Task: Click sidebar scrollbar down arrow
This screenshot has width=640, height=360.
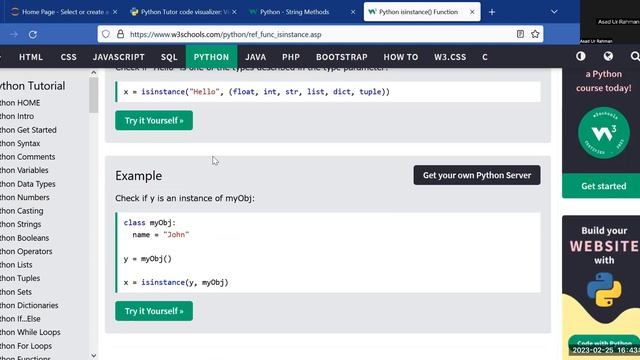Action: [x=93, y=356]
